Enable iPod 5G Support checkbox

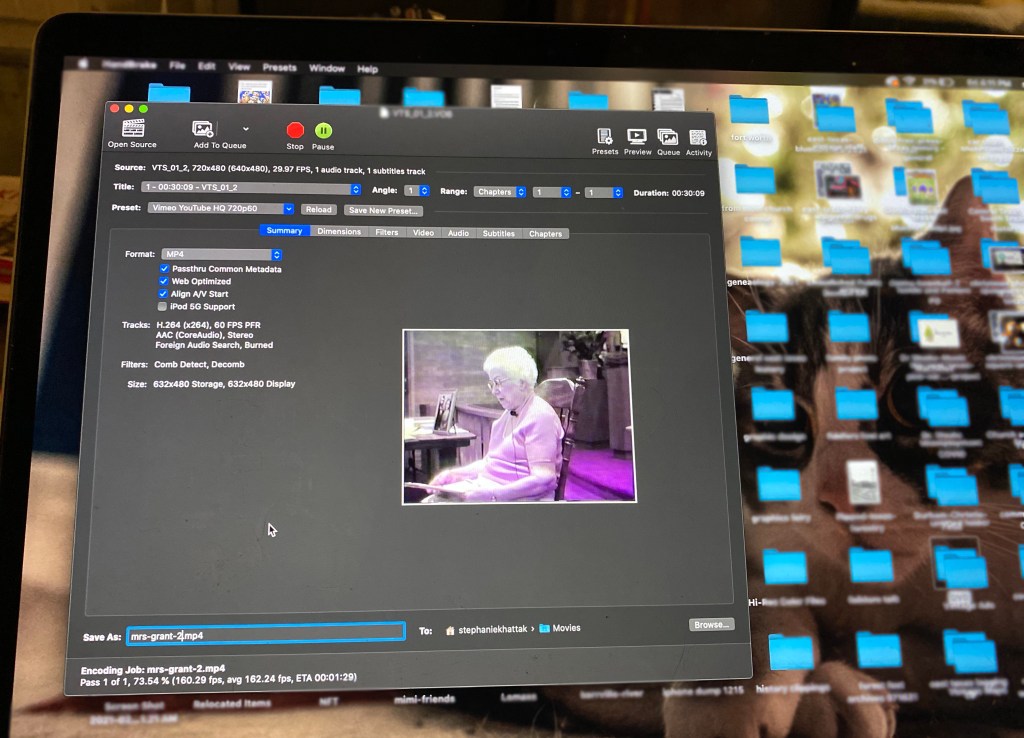(x=163, y=306)
